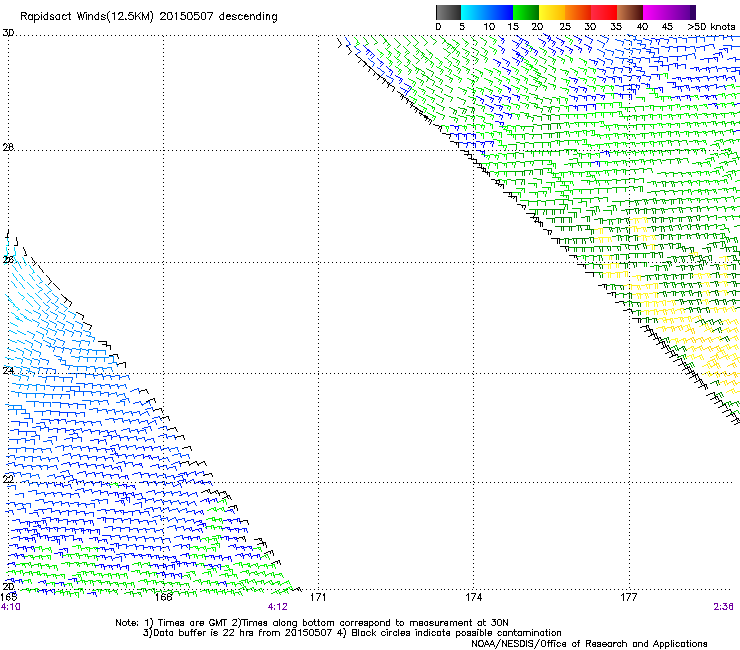The height and width of the screenshot is (650, 740).
Task: Click the legend label '45'
Action: [x=667, y=27]
